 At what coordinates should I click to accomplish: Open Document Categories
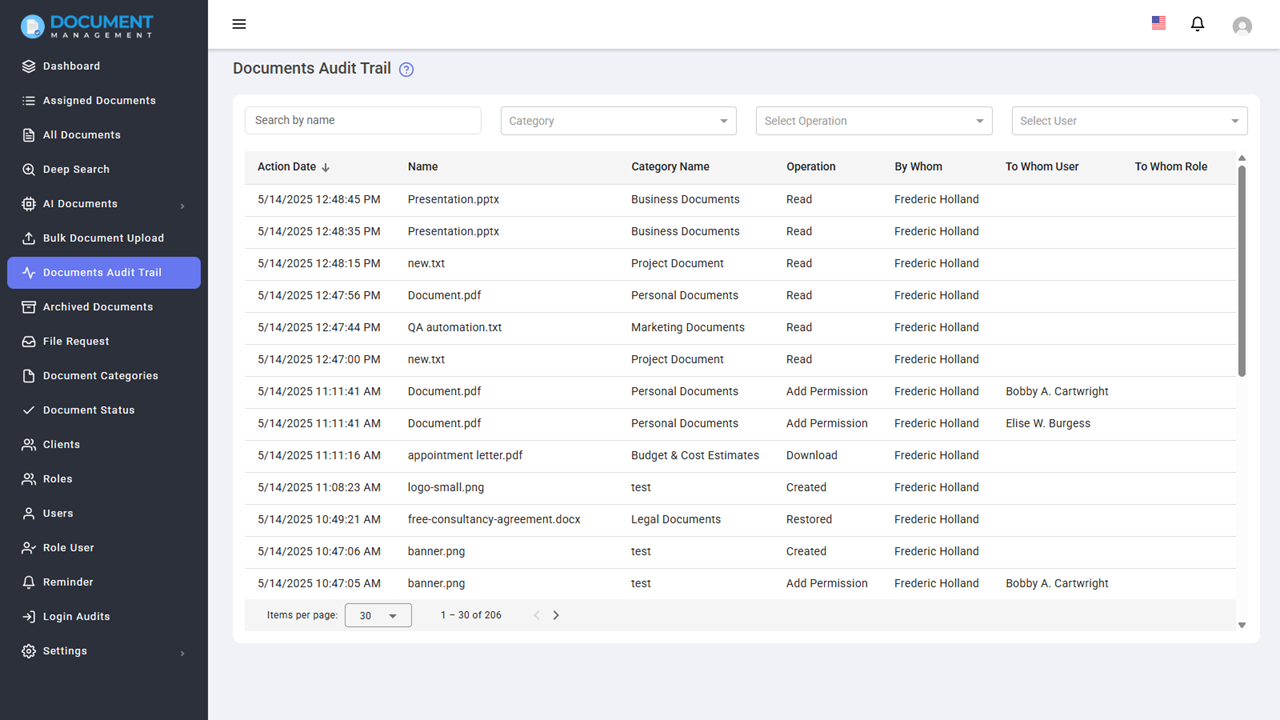click(101, 375)
